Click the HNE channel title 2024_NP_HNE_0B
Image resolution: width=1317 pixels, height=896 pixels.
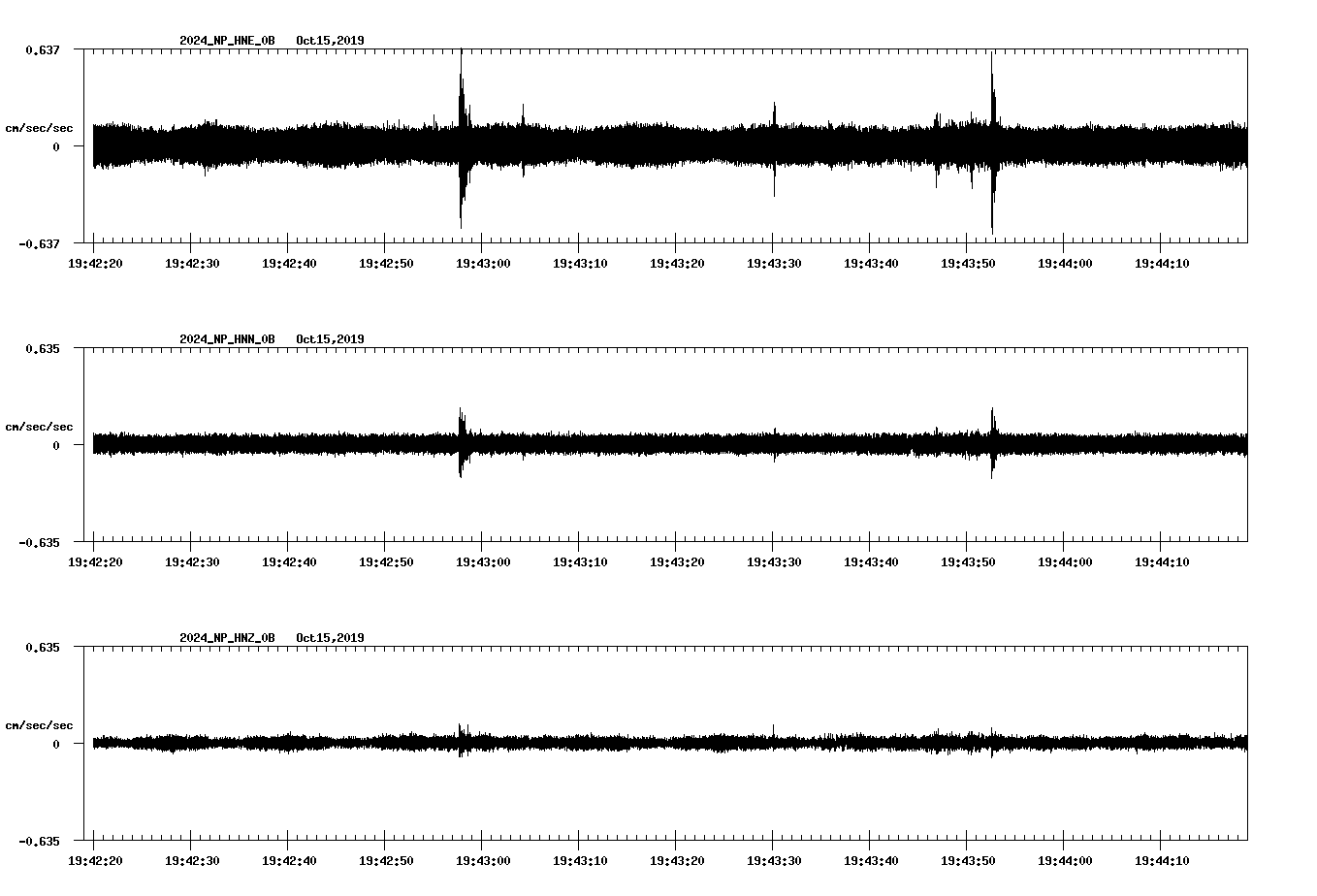[227, 41]
